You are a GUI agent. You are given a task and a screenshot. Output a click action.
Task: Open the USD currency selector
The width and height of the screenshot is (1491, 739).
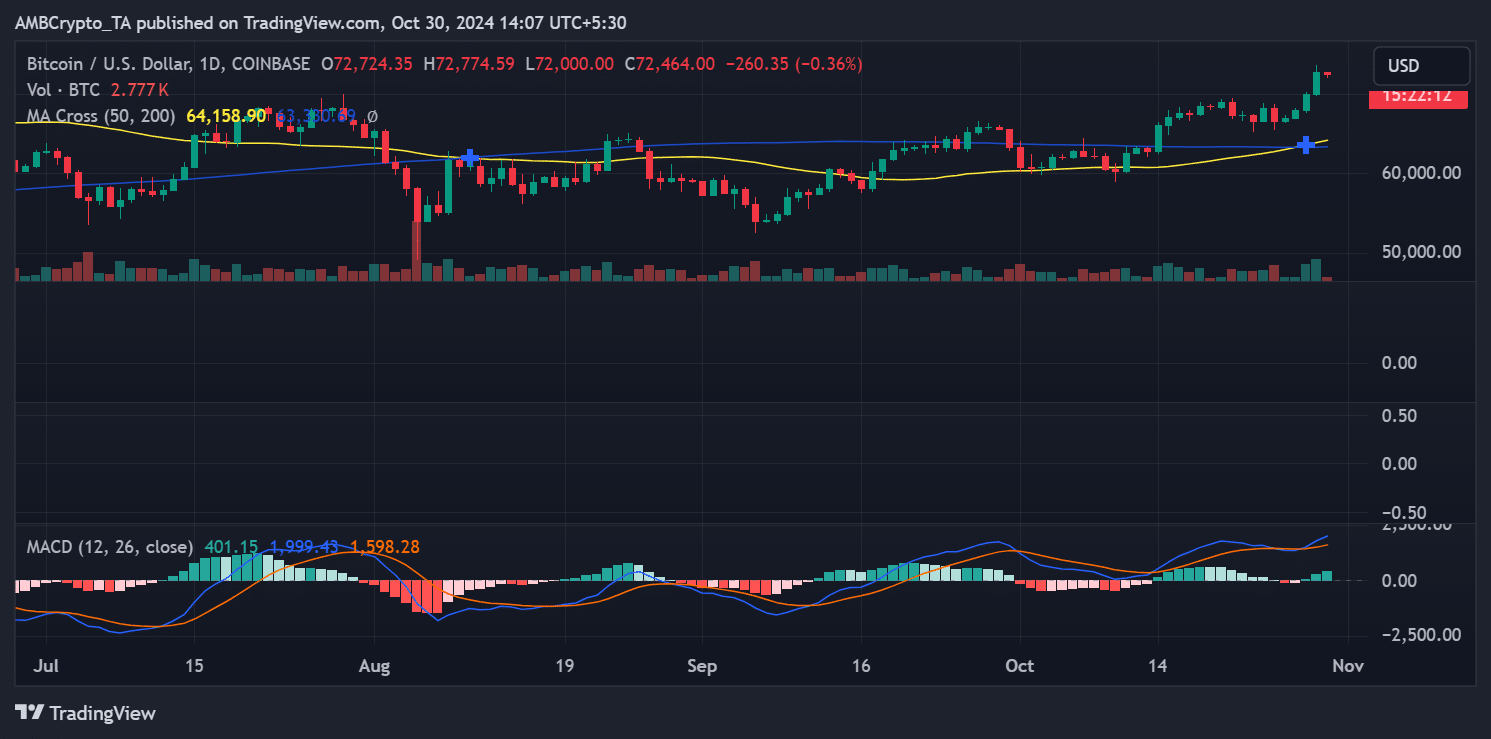coord(1421,66)
